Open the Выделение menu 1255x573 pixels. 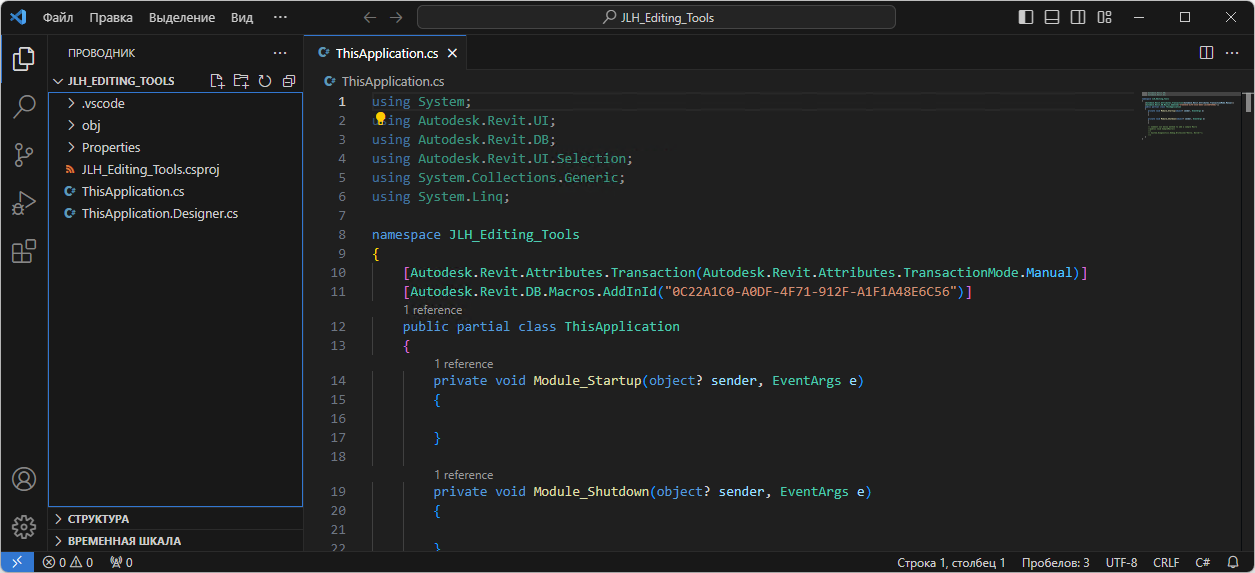tap(181, 17)
